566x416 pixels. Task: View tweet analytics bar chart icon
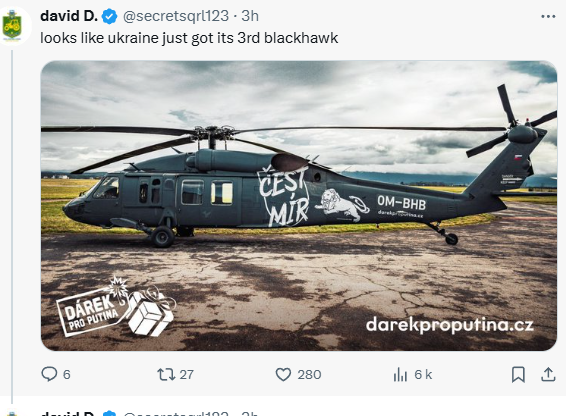coord(400,374)
